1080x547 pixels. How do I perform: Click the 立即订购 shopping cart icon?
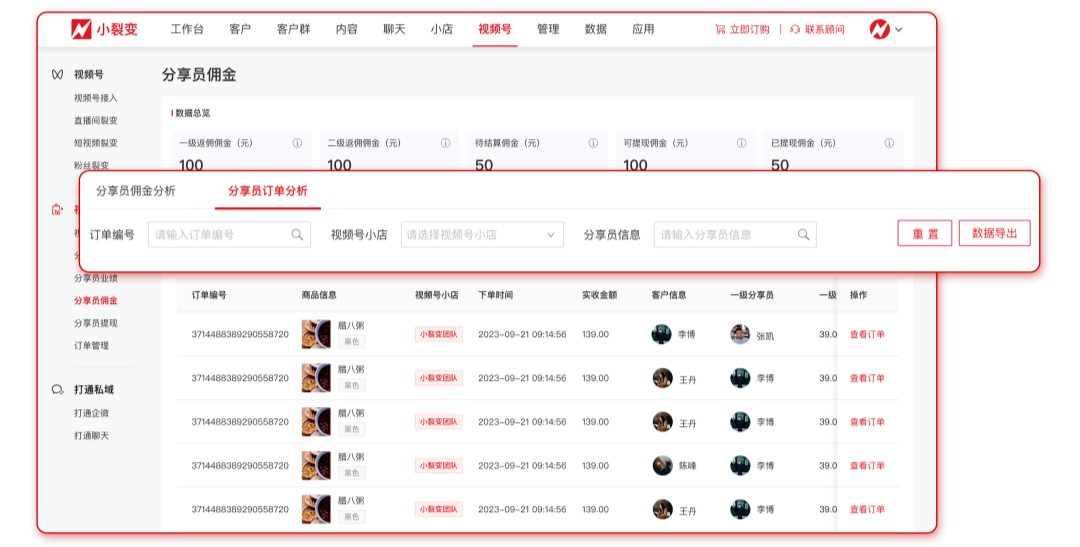click(720, 29)
